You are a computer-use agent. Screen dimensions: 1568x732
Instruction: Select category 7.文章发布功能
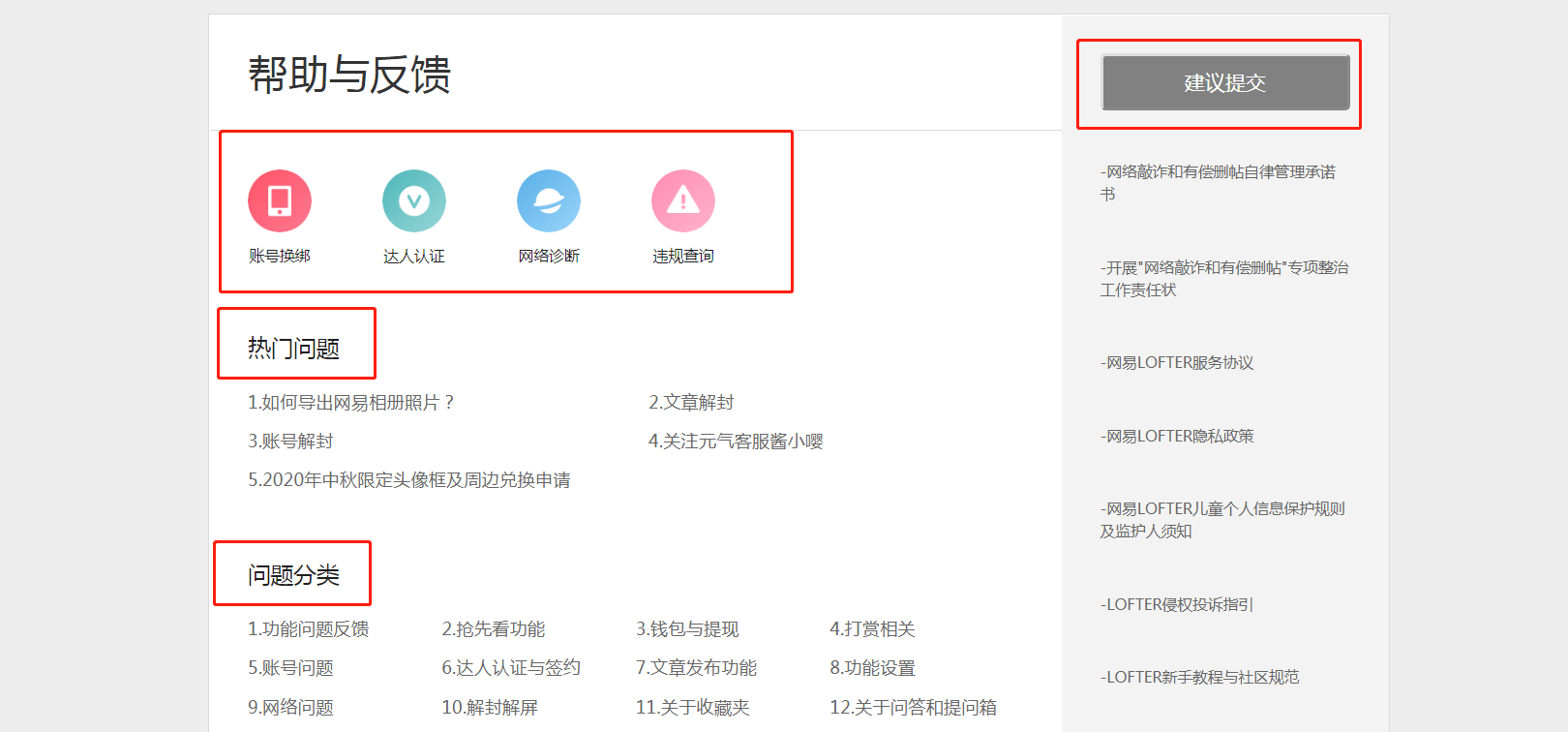[x=696, y=667]
